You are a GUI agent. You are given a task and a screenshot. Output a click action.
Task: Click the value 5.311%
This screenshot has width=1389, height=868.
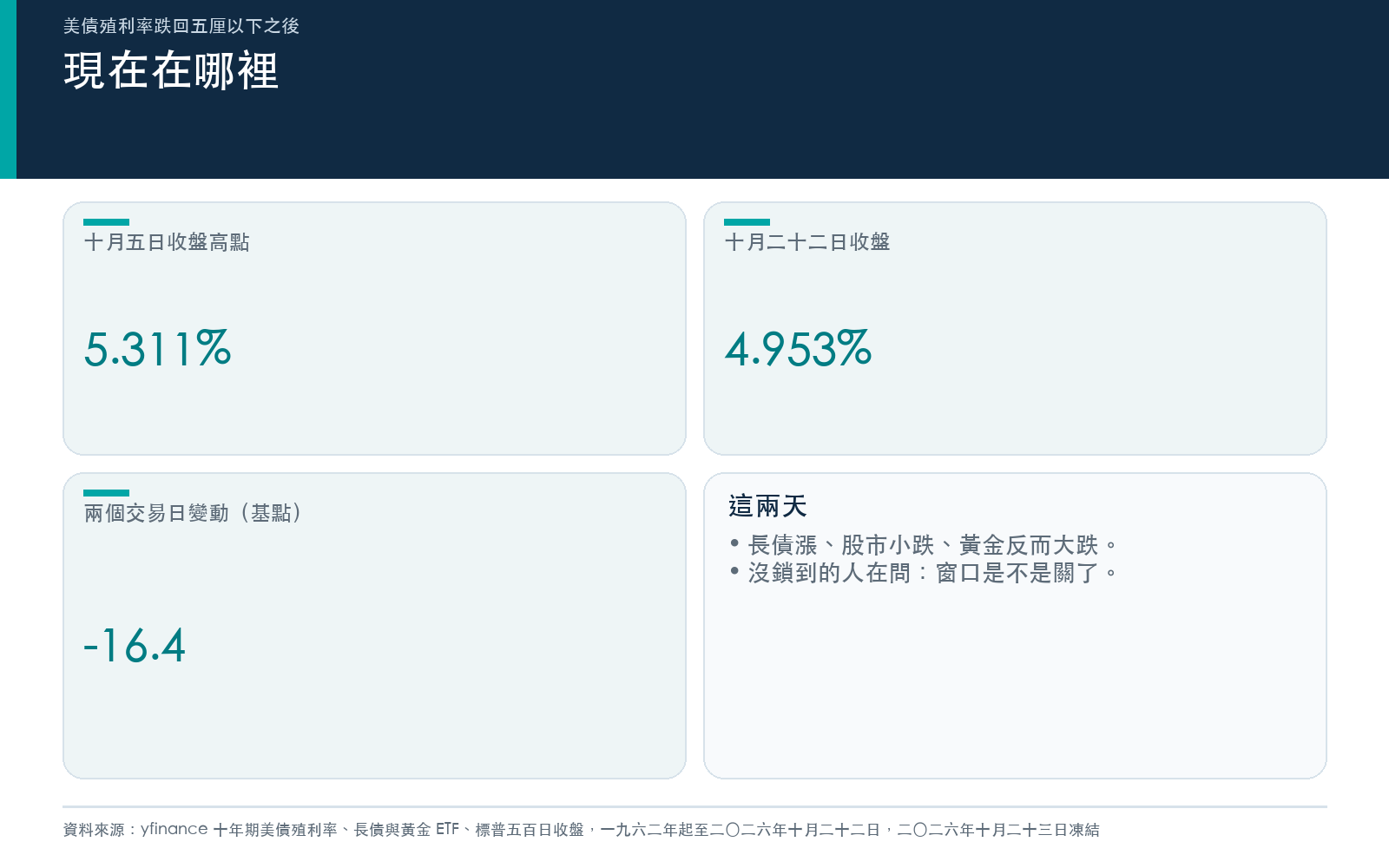pyautogui.click(x=157, y=349)
